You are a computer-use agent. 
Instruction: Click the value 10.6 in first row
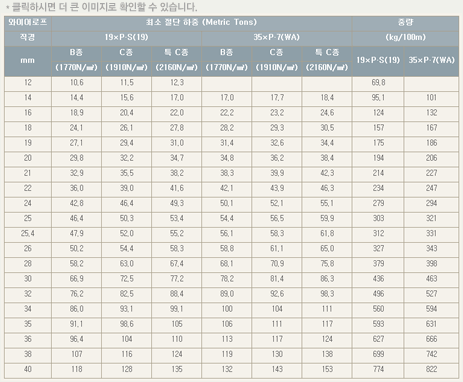76,83
